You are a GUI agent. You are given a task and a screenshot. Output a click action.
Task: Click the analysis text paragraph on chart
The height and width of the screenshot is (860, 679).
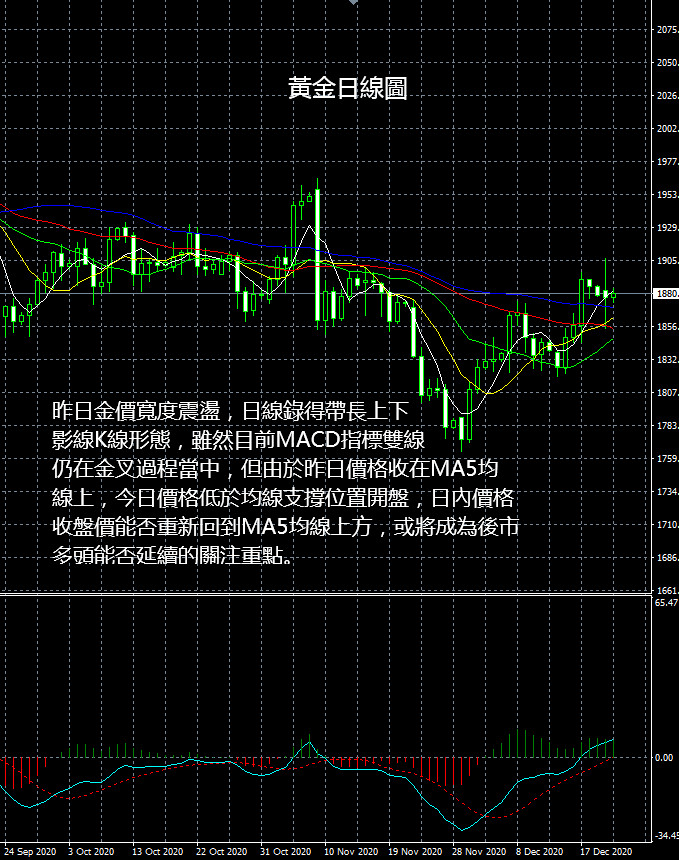point(284,483)
